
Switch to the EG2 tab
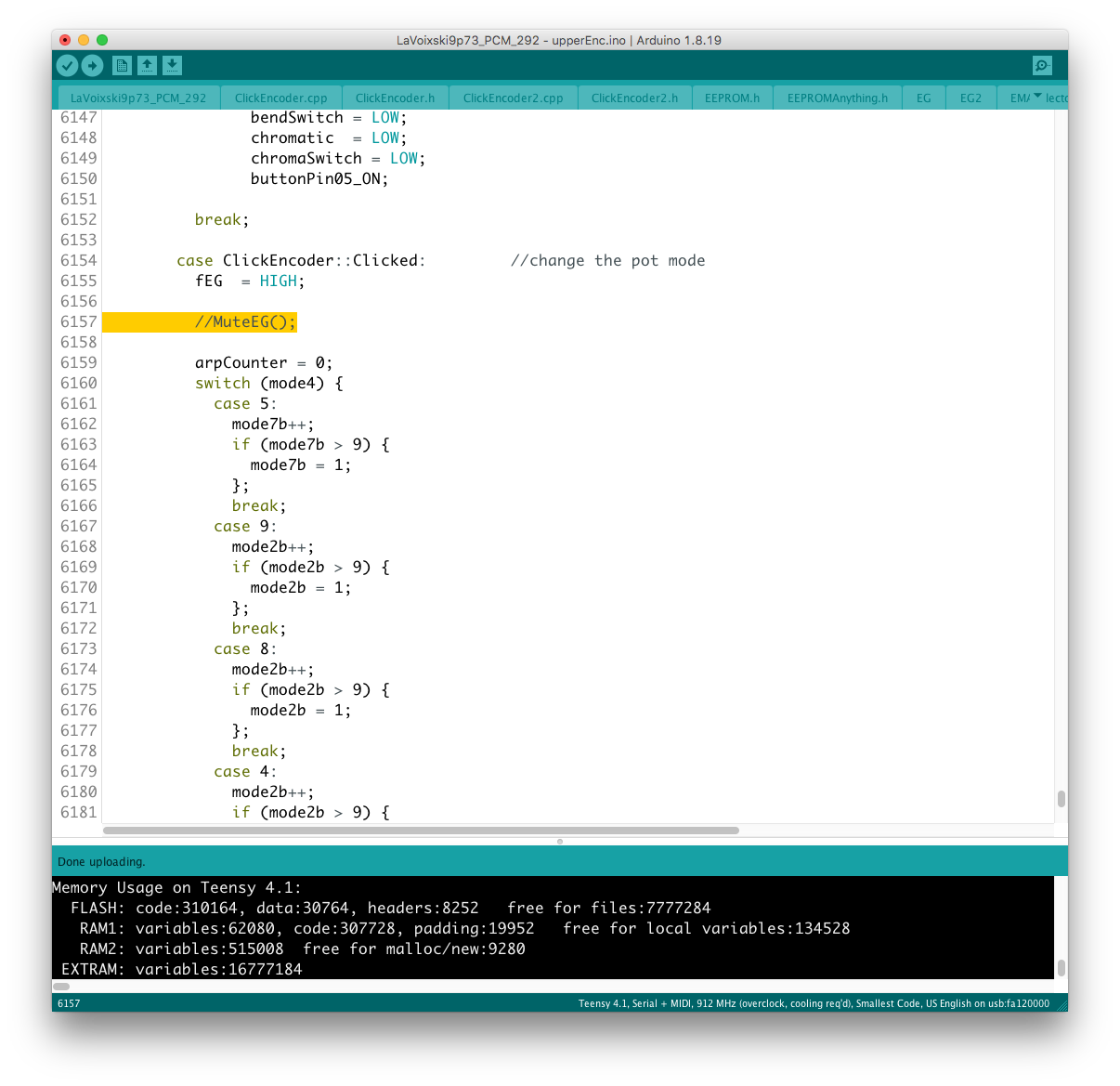click(970, 98)
